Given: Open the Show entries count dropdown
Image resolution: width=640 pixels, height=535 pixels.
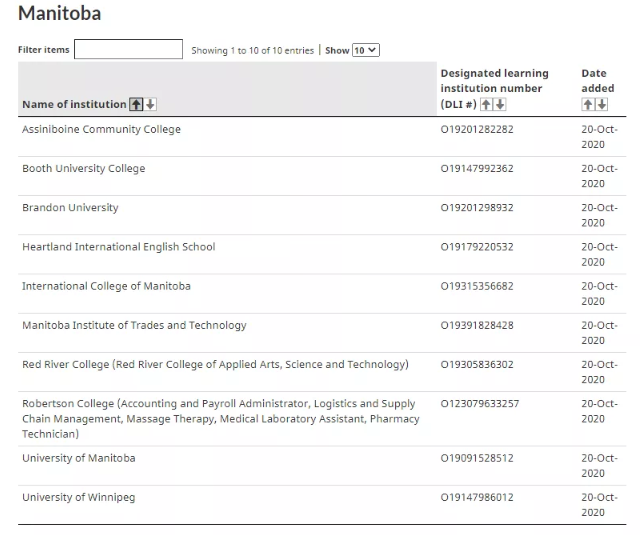Looking at the screenshot, I should (366, 50).
